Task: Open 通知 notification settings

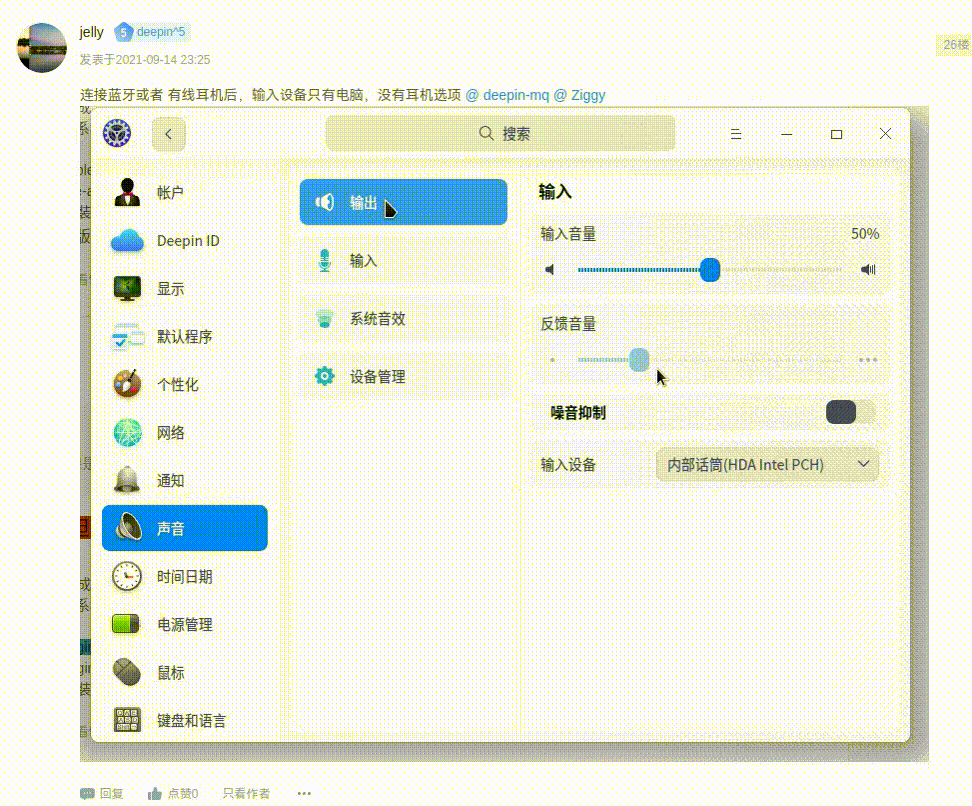Action: click(185, 480)
